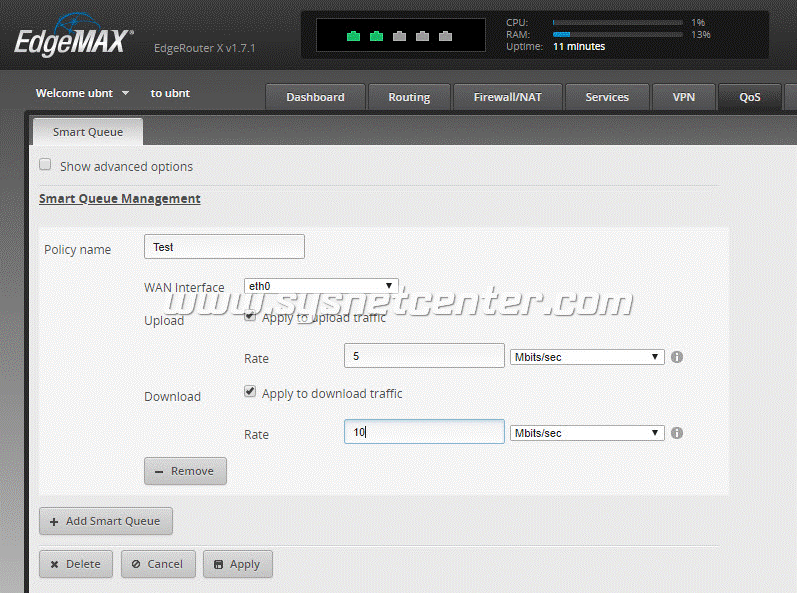Click the fifth gray port icon

point(445,36)
